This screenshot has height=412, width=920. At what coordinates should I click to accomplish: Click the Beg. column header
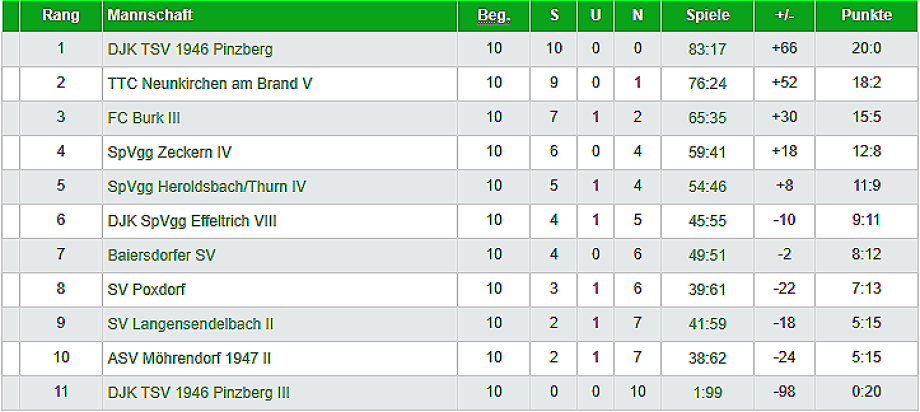pyautogui.click(x=494, y=16)
